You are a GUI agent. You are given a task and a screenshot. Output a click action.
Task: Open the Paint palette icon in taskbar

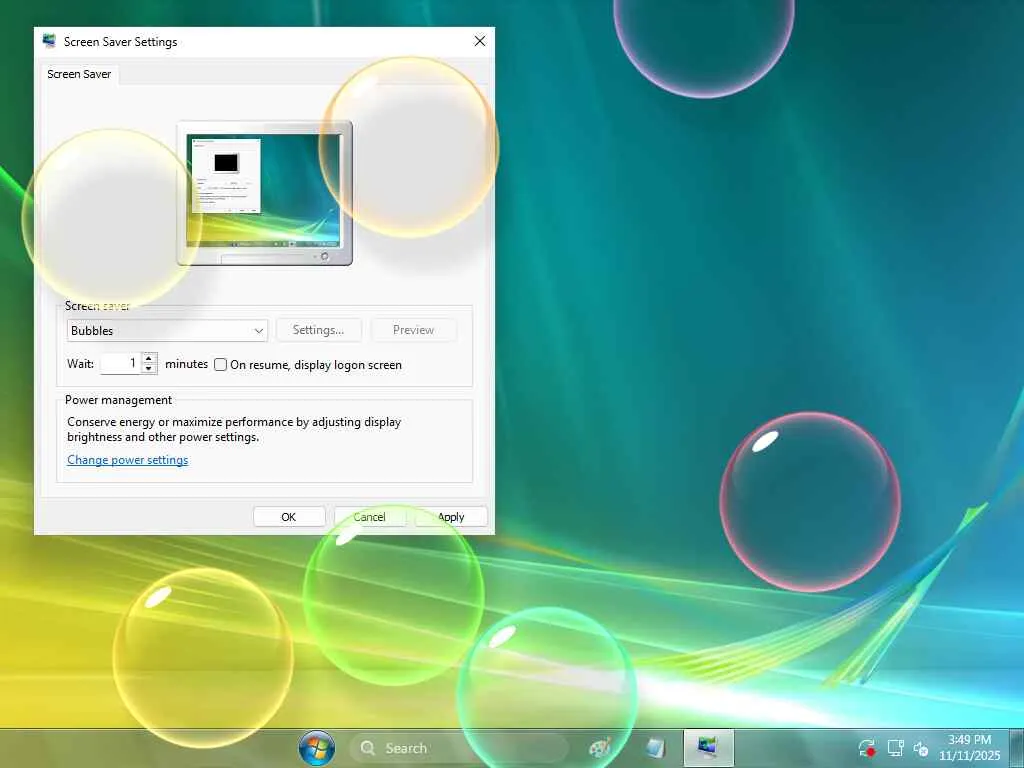pyautogui.click(x=600, y=748)
